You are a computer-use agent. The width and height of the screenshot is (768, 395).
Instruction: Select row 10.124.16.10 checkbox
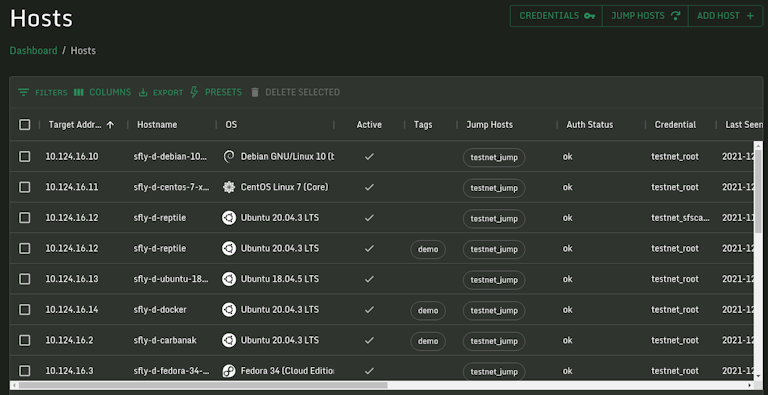click(x=24, y=156)
